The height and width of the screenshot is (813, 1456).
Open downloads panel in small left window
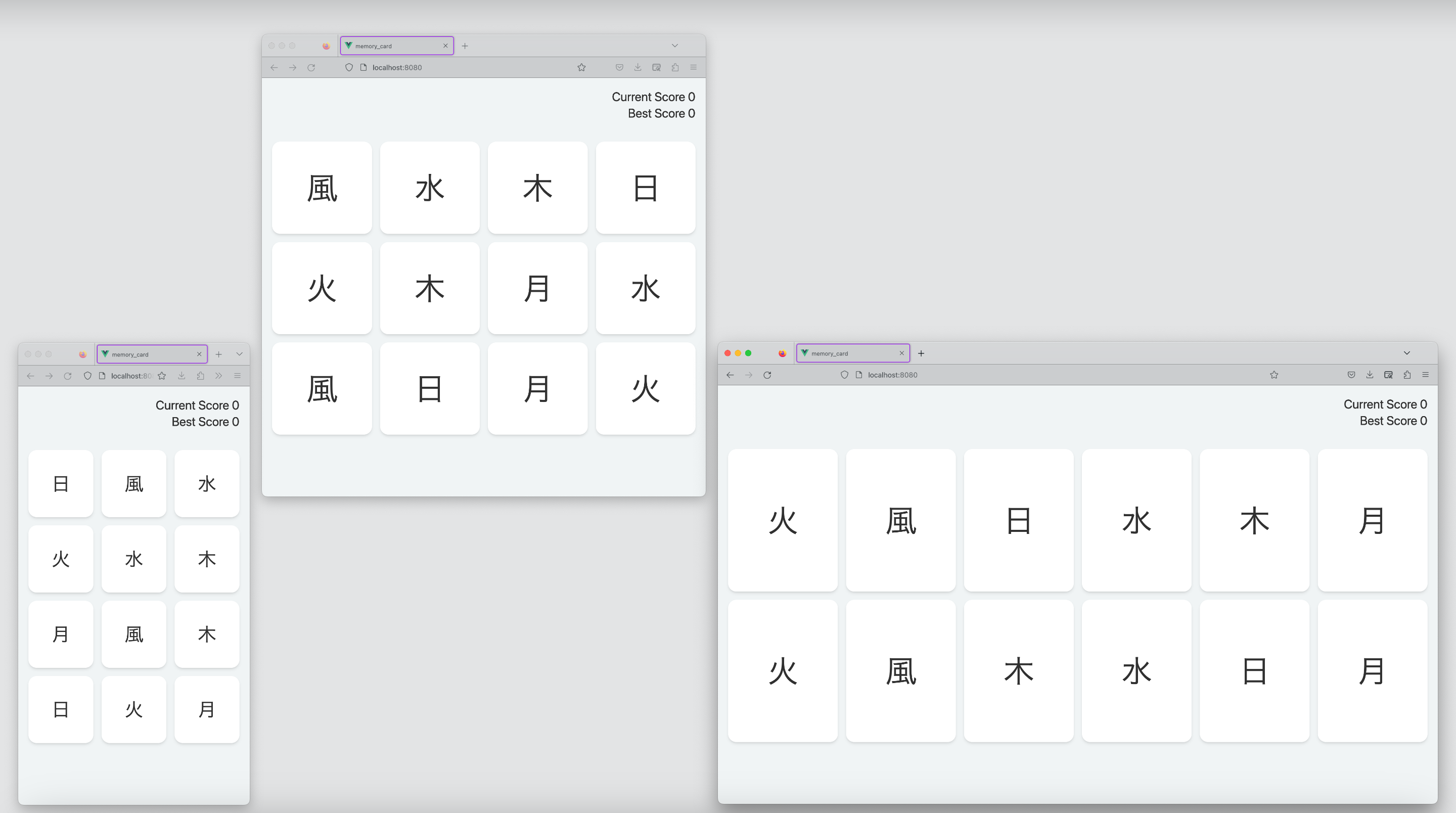[181, 375]
